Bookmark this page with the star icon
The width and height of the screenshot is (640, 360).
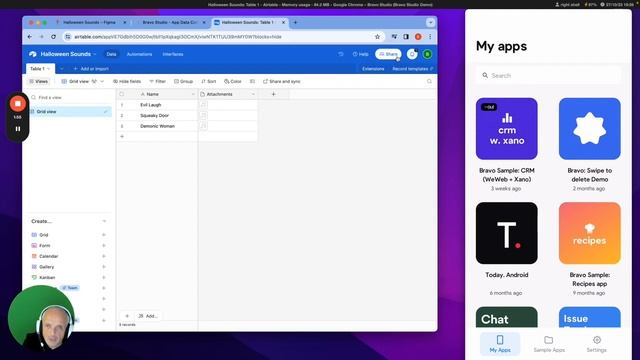(377, 37)
